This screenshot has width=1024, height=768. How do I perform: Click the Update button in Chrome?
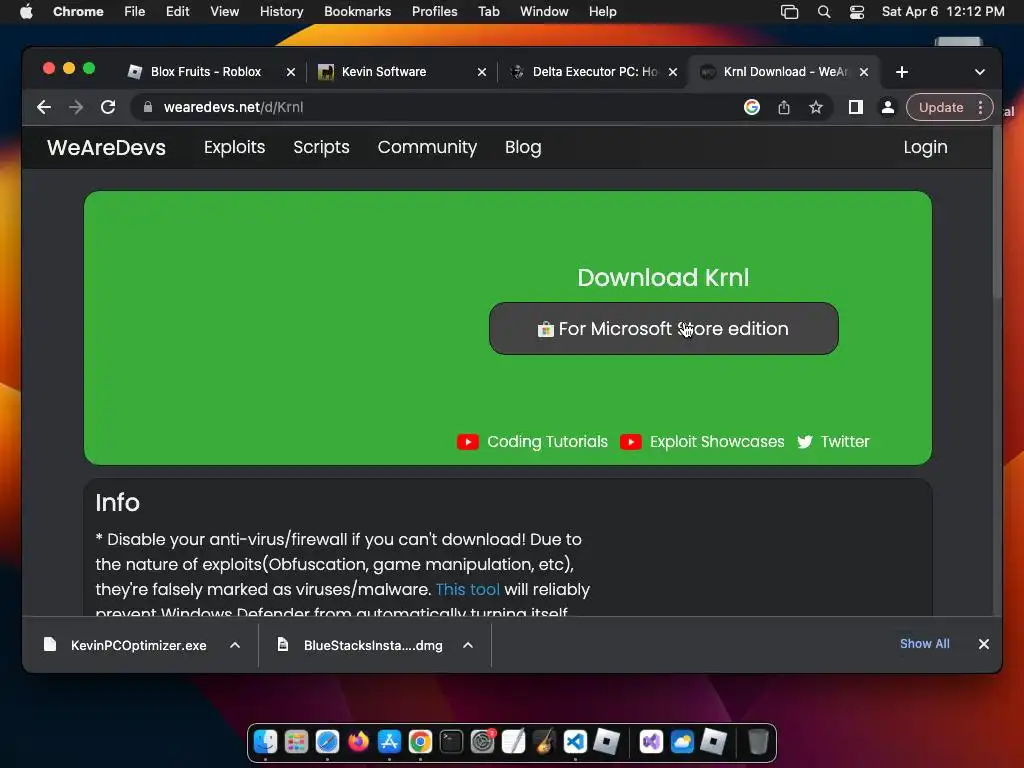click(x=940, y=107)
